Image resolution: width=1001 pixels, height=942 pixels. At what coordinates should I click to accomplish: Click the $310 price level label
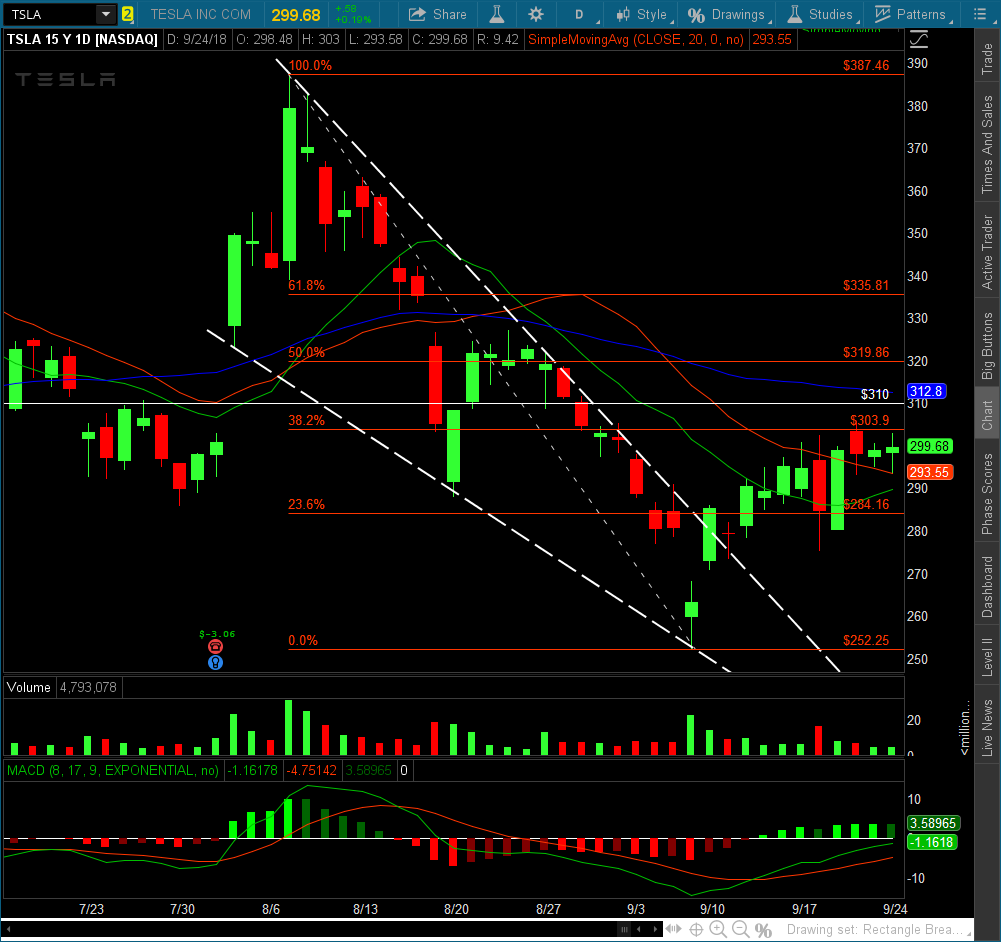pos(875,394)
